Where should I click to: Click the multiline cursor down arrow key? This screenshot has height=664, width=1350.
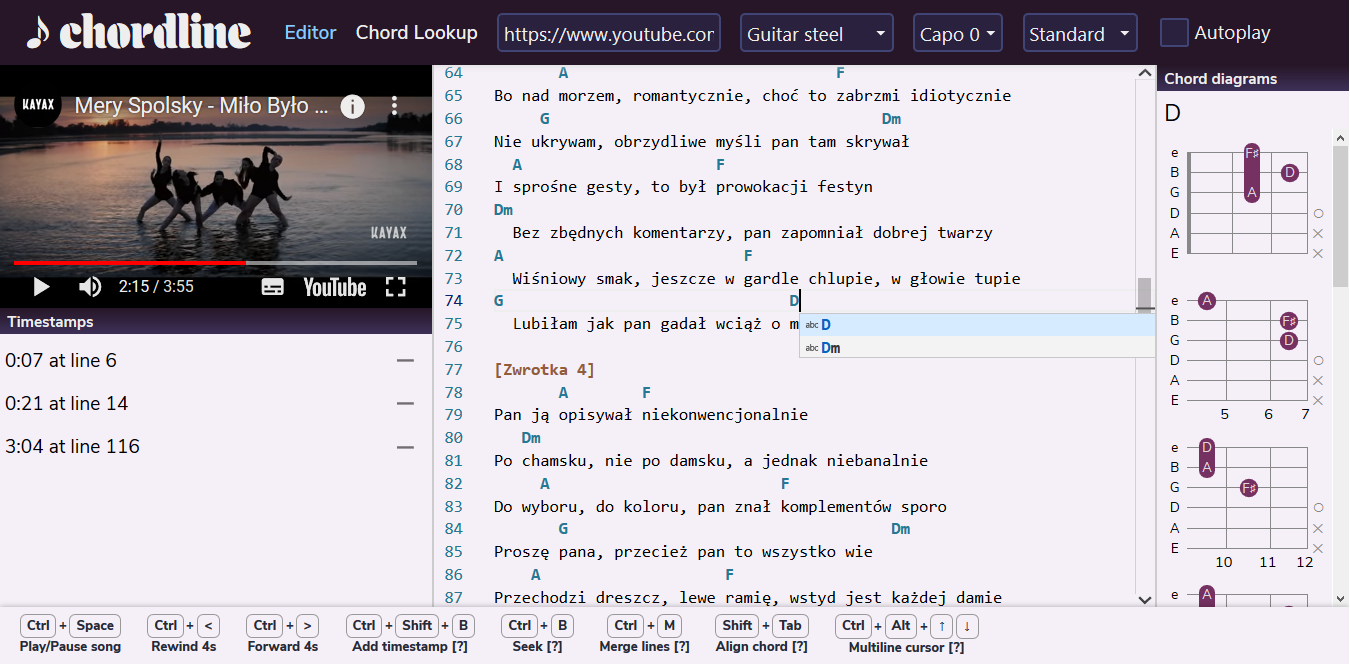(x=966, y=626)
